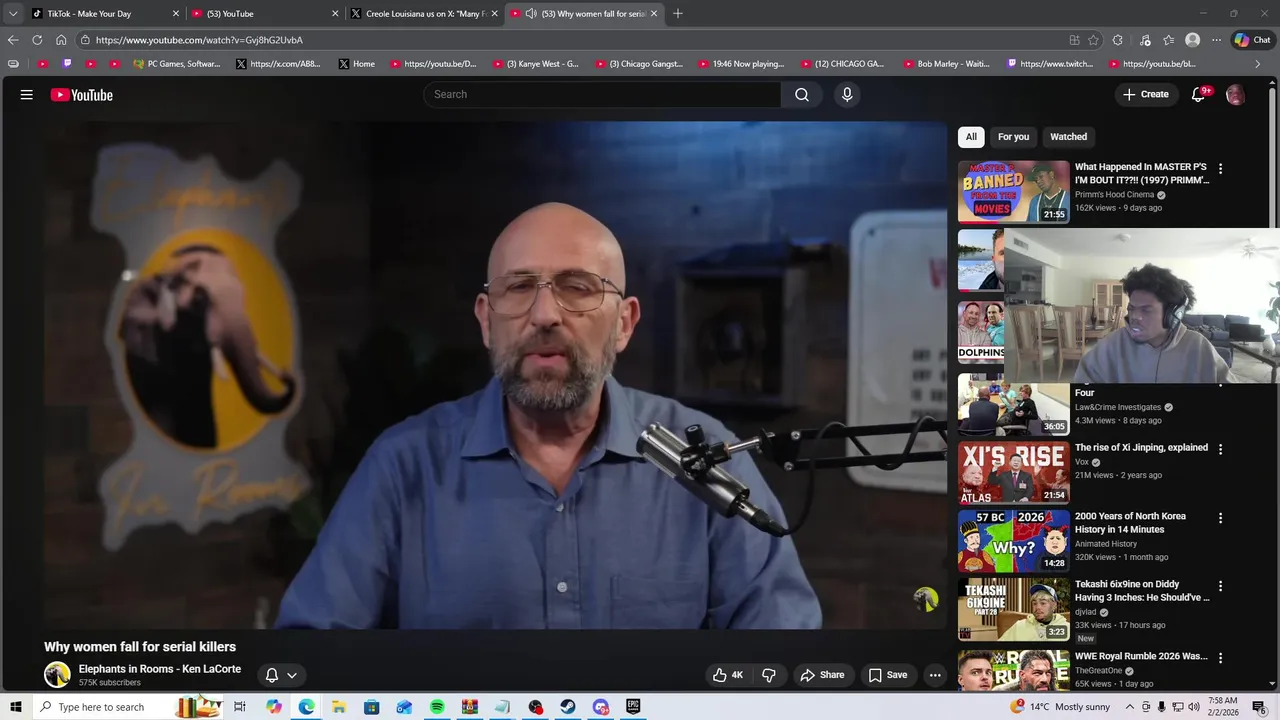Click the YouTube search magnifier button
The height and width of the screenshot is (720, 1280).
[x=802, y=95]
